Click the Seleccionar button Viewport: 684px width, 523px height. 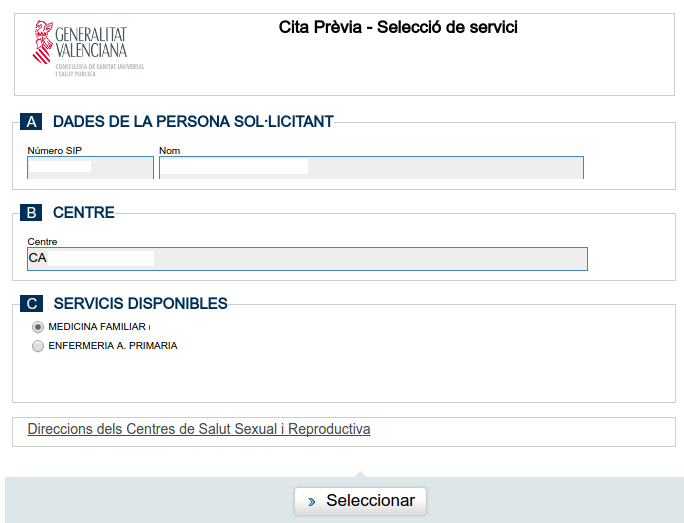coord(360,501)
